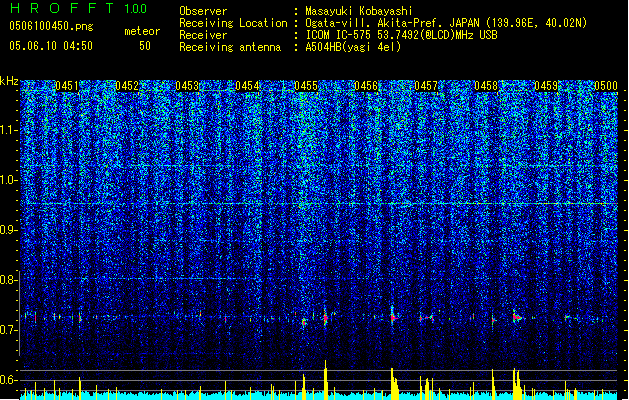Click the 0451 time marker

pyautogui.click(x=67, y=86)
